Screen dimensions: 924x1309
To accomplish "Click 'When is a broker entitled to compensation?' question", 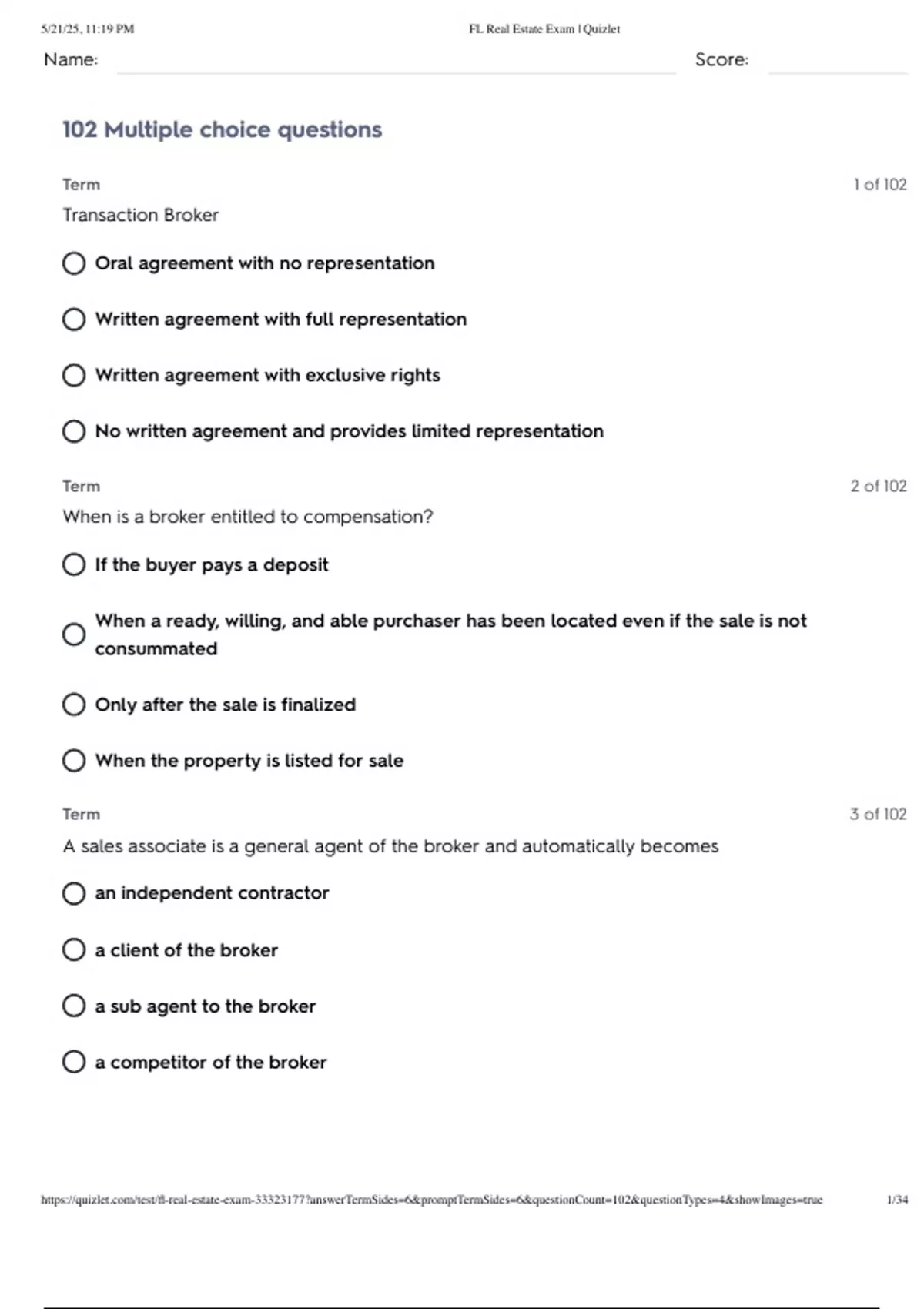I will tap(247, 517).
